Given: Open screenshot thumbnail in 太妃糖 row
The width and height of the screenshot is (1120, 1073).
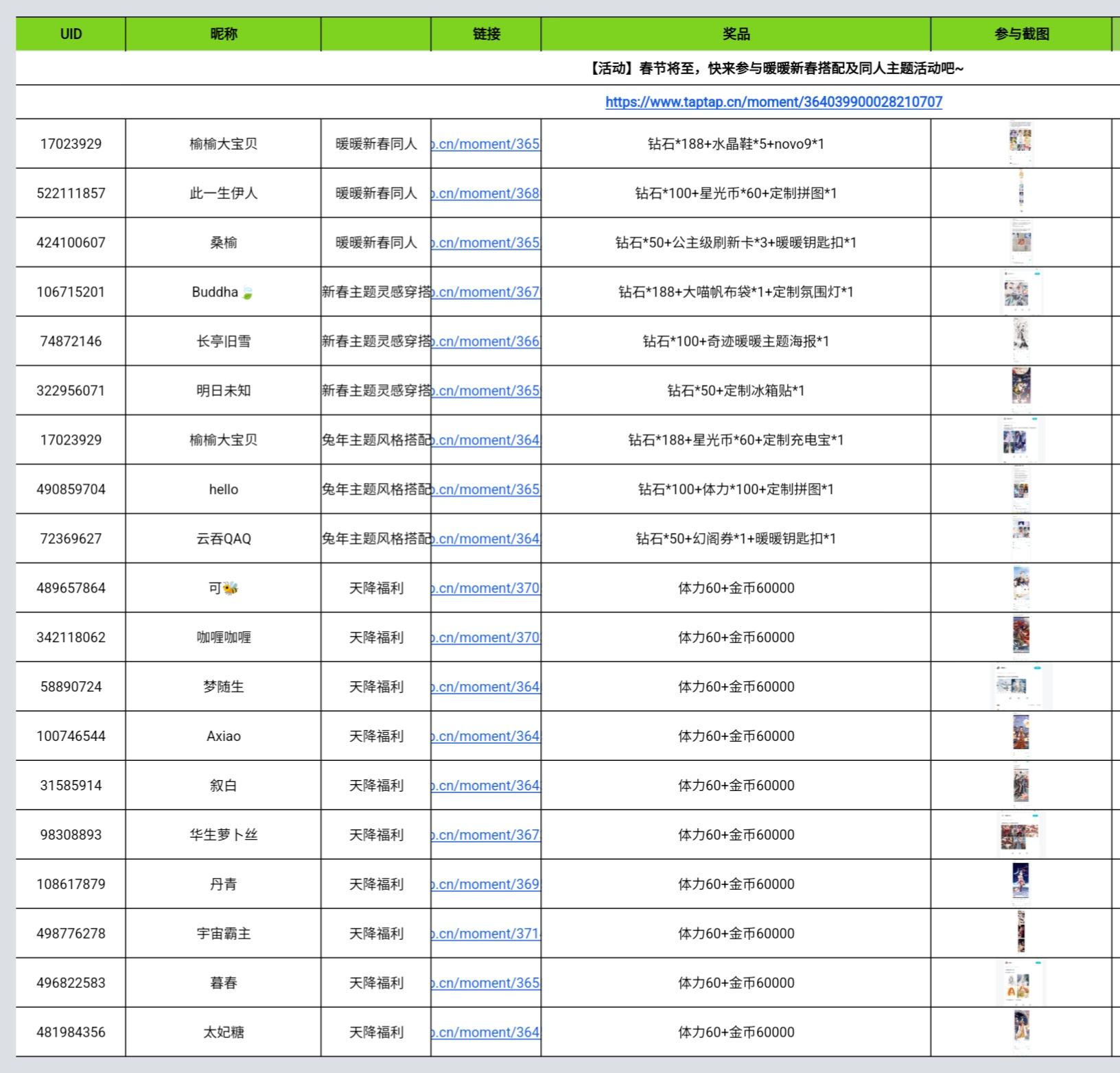Looking at the screenshot, I should point(1021,1033).
